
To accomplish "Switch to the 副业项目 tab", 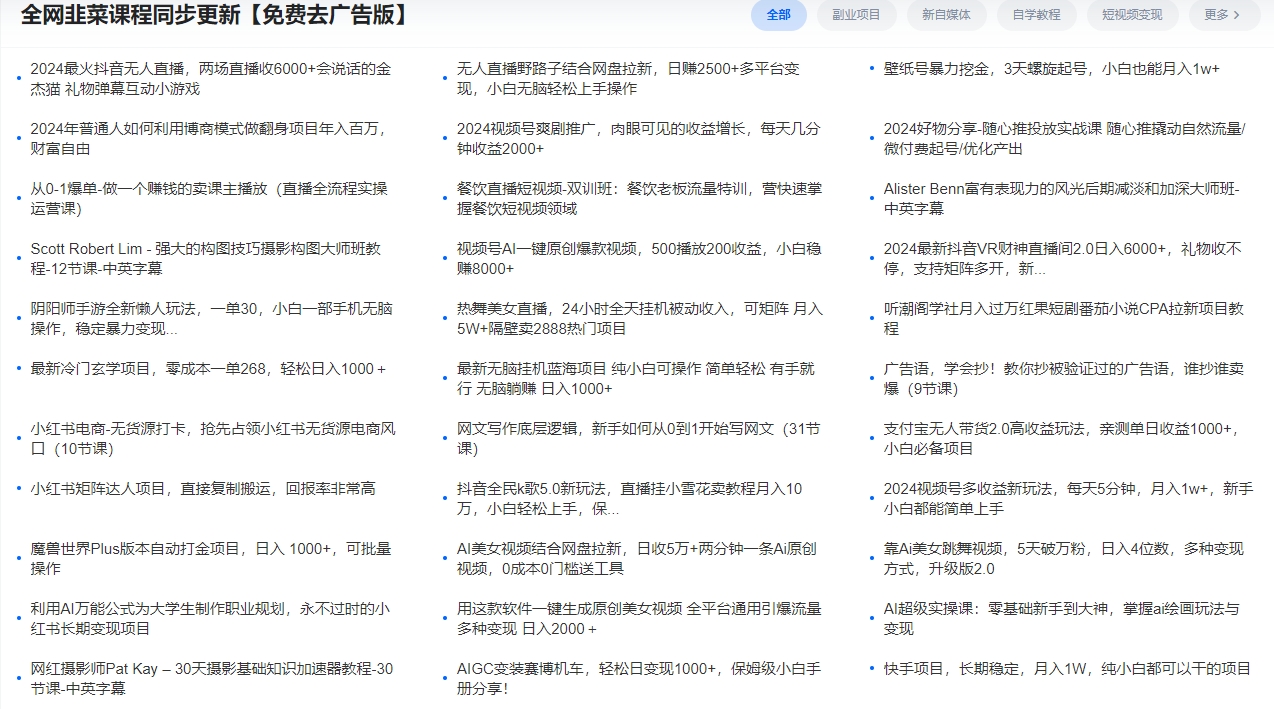I will [x=856, y=16].
